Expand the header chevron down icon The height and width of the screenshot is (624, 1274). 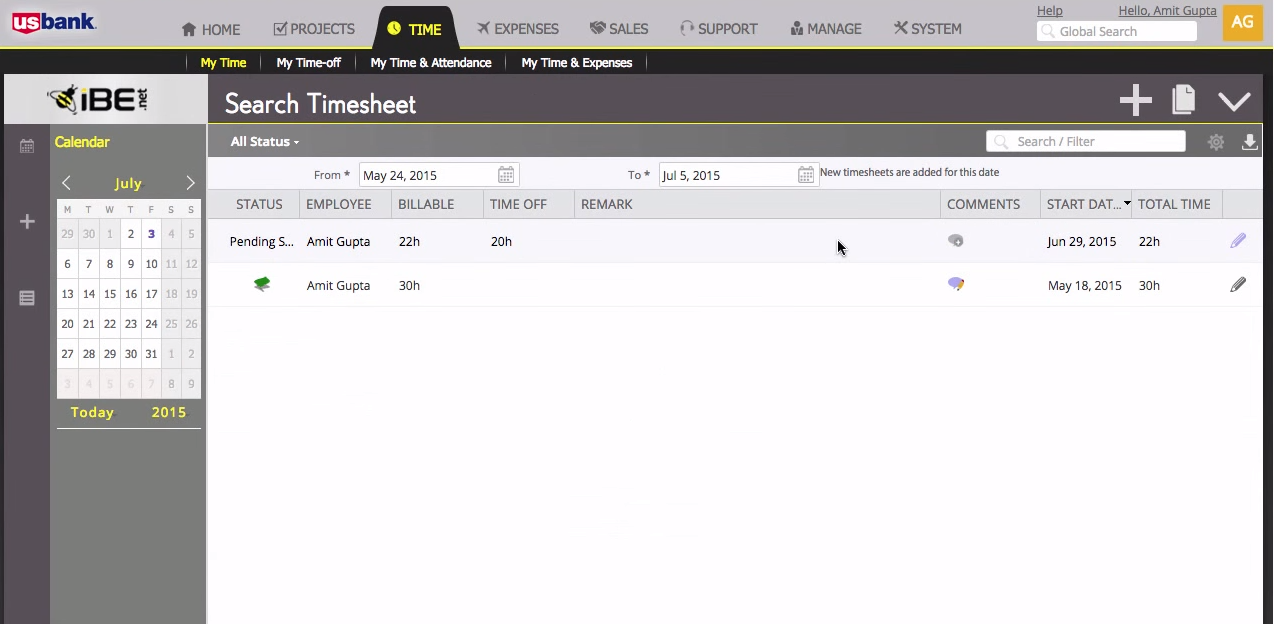(1234, 101)
